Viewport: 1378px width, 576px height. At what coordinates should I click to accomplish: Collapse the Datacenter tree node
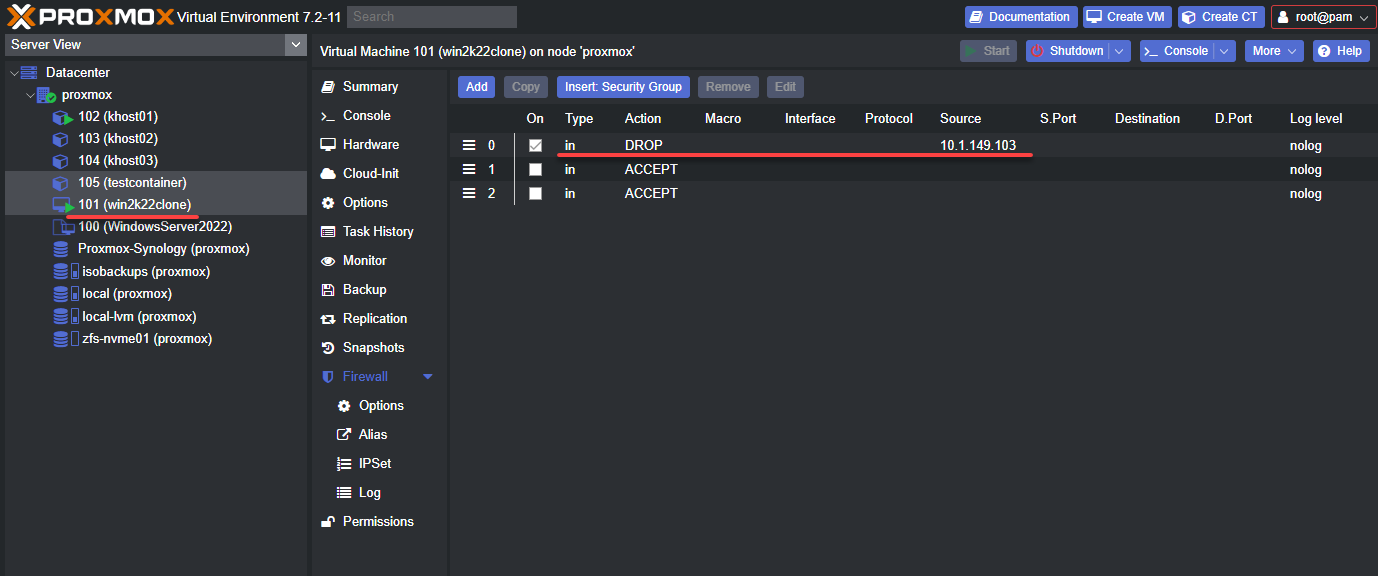[14, 73]
